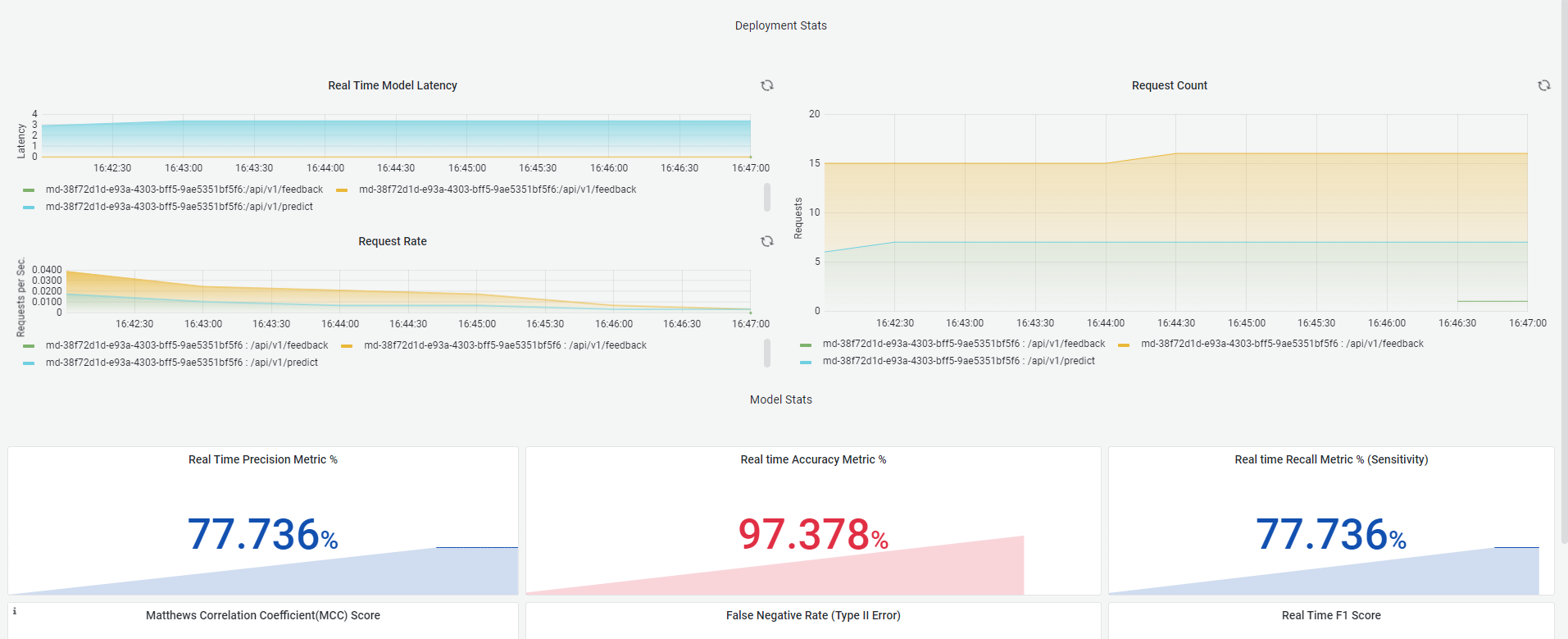The width and height of the screenshot is (1568, 639).
Task: Click the Request Count chart area
Action: (1175, 212)
